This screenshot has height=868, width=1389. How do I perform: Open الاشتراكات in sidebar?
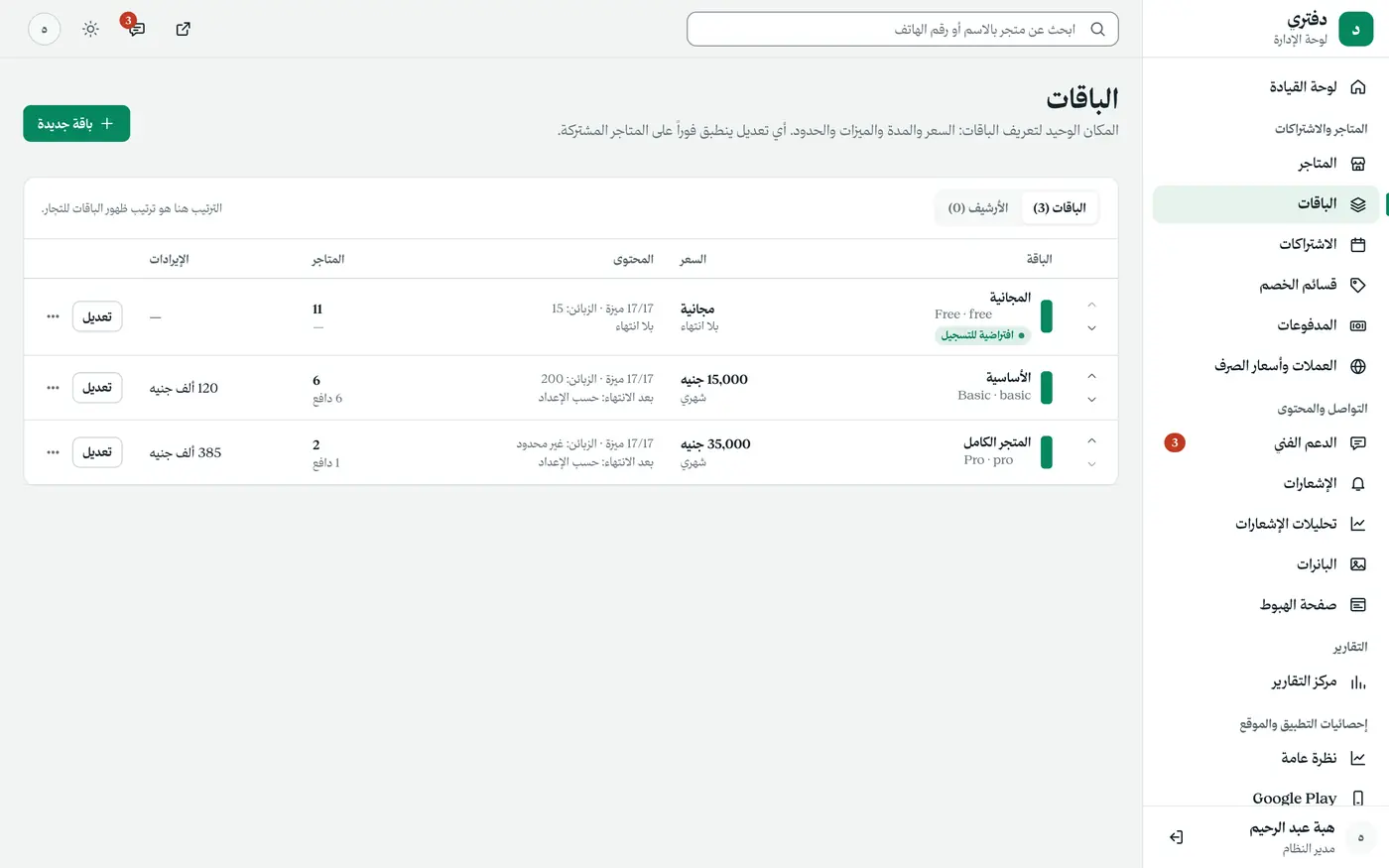(x=1265, y=244)
